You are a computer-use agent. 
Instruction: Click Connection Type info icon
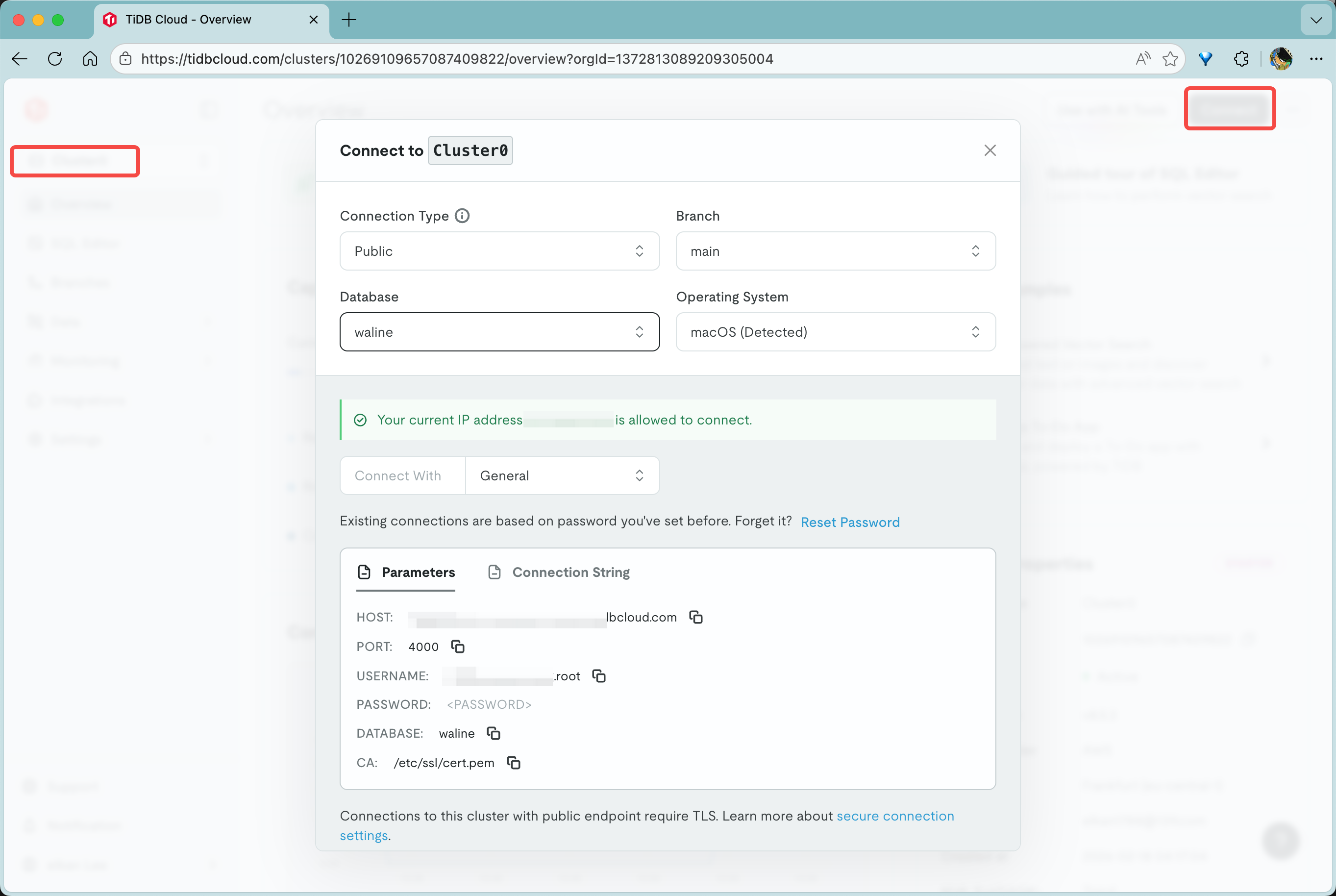[462, 216]
